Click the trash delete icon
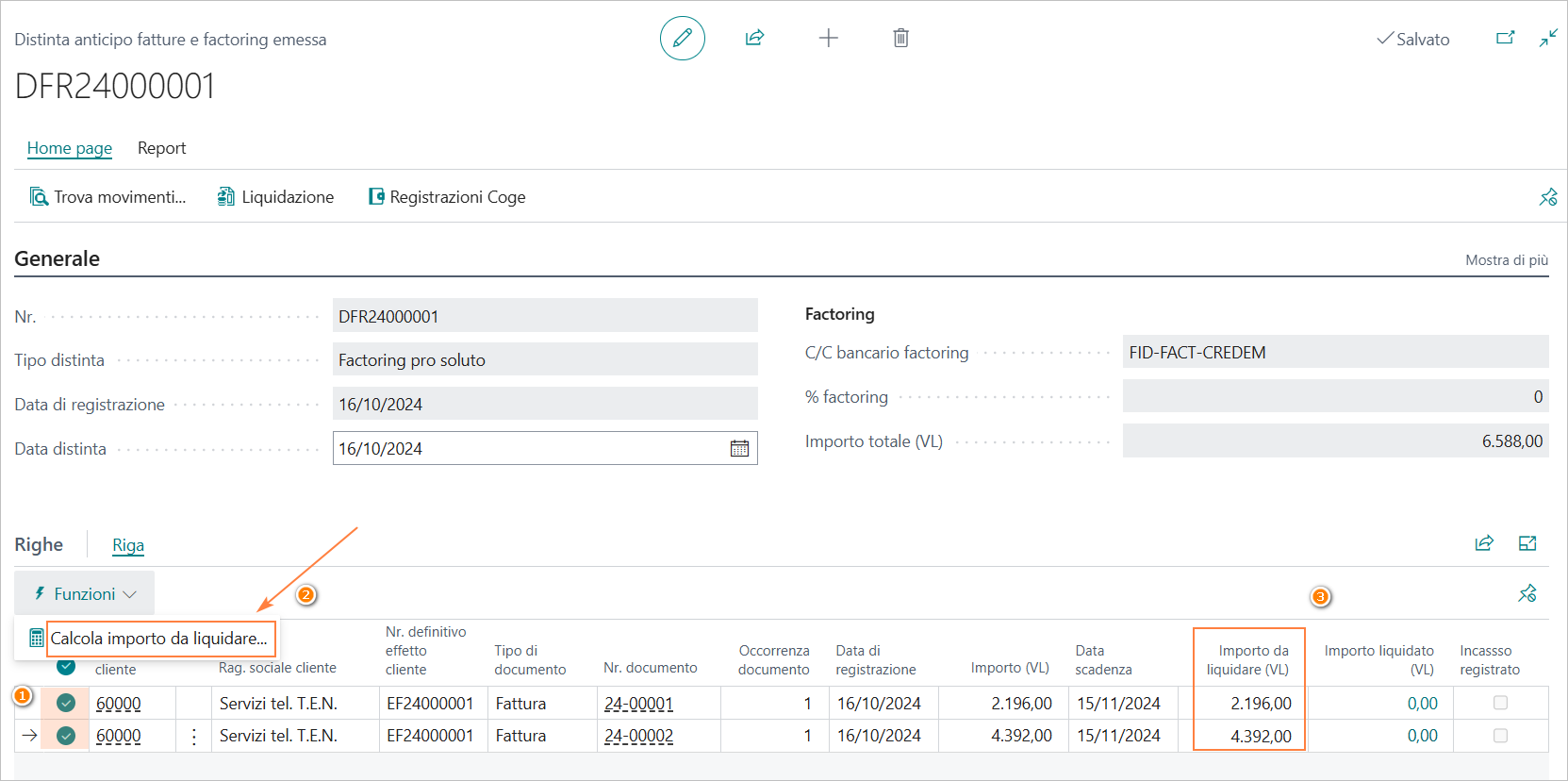This screenshot has height=781, width=1568. (x=900, y=39)
